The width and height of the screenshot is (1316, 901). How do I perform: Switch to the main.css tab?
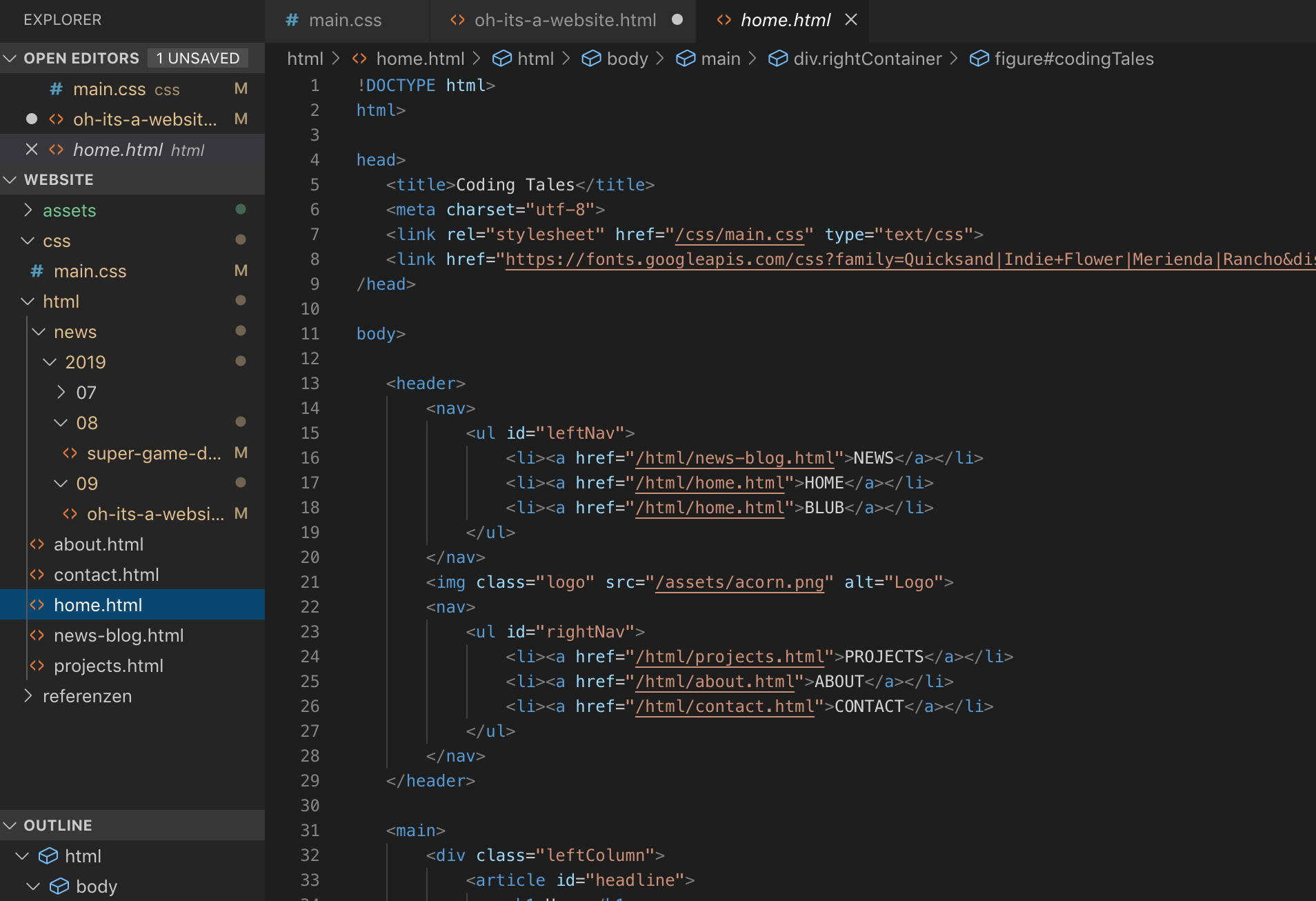pyautogui.click(x=347, y=20)
